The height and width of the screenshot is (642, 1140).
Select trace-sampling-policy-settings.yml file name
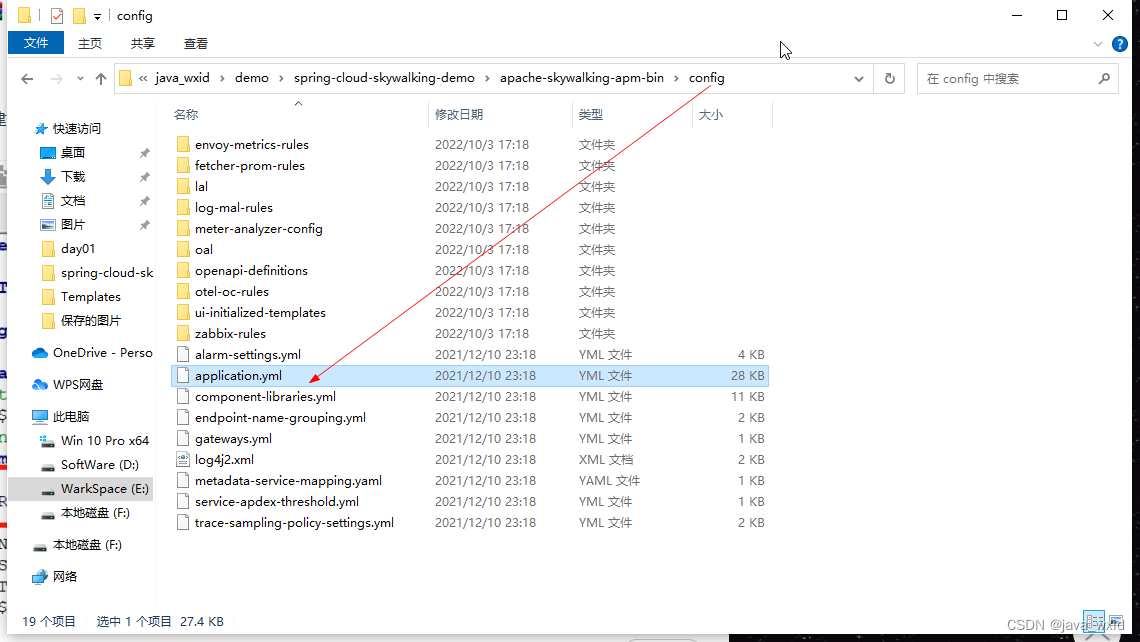tap(294, 523)
